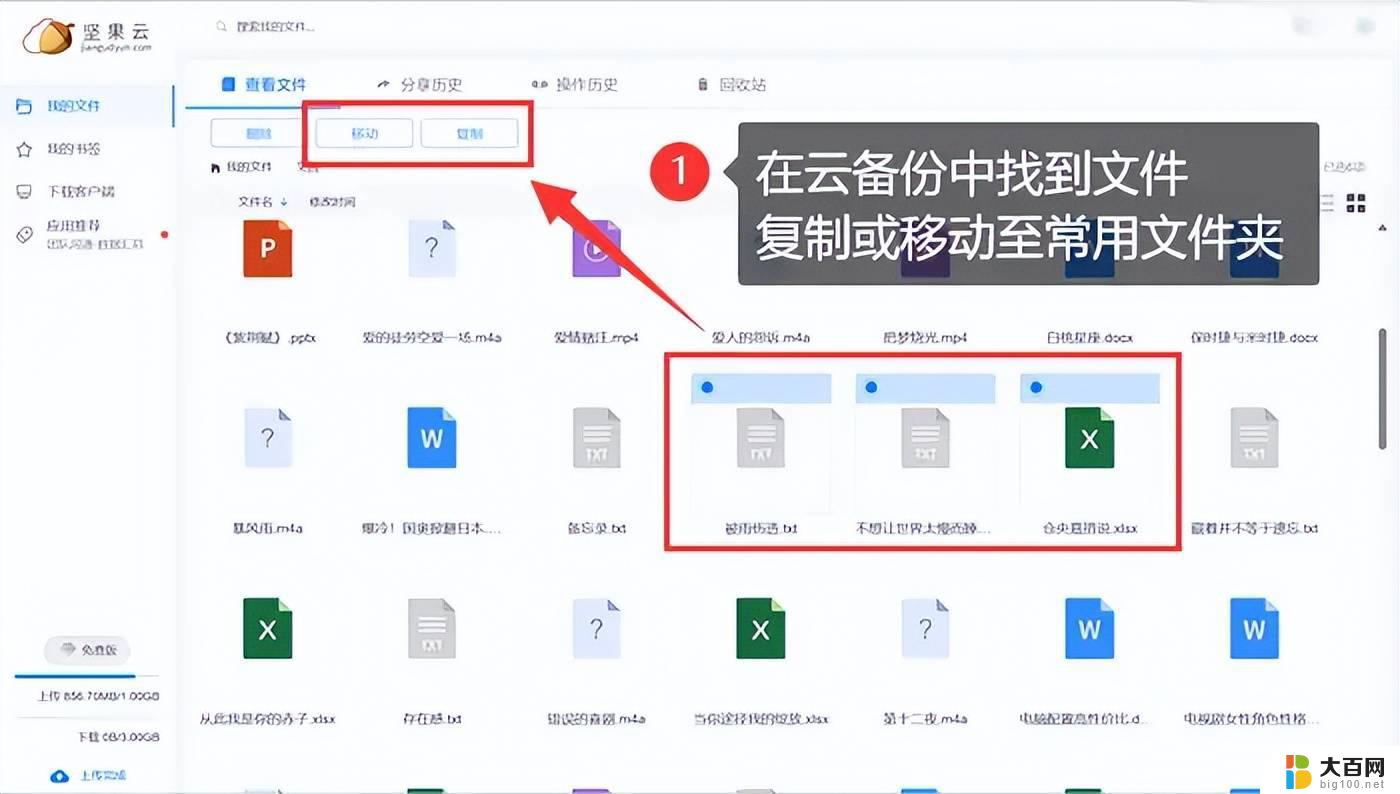This screenshot has width=1400, height=794.
Task: Select the TXT icon above 藏着并不等于遗忘.txt
Action: (1254, 438)
